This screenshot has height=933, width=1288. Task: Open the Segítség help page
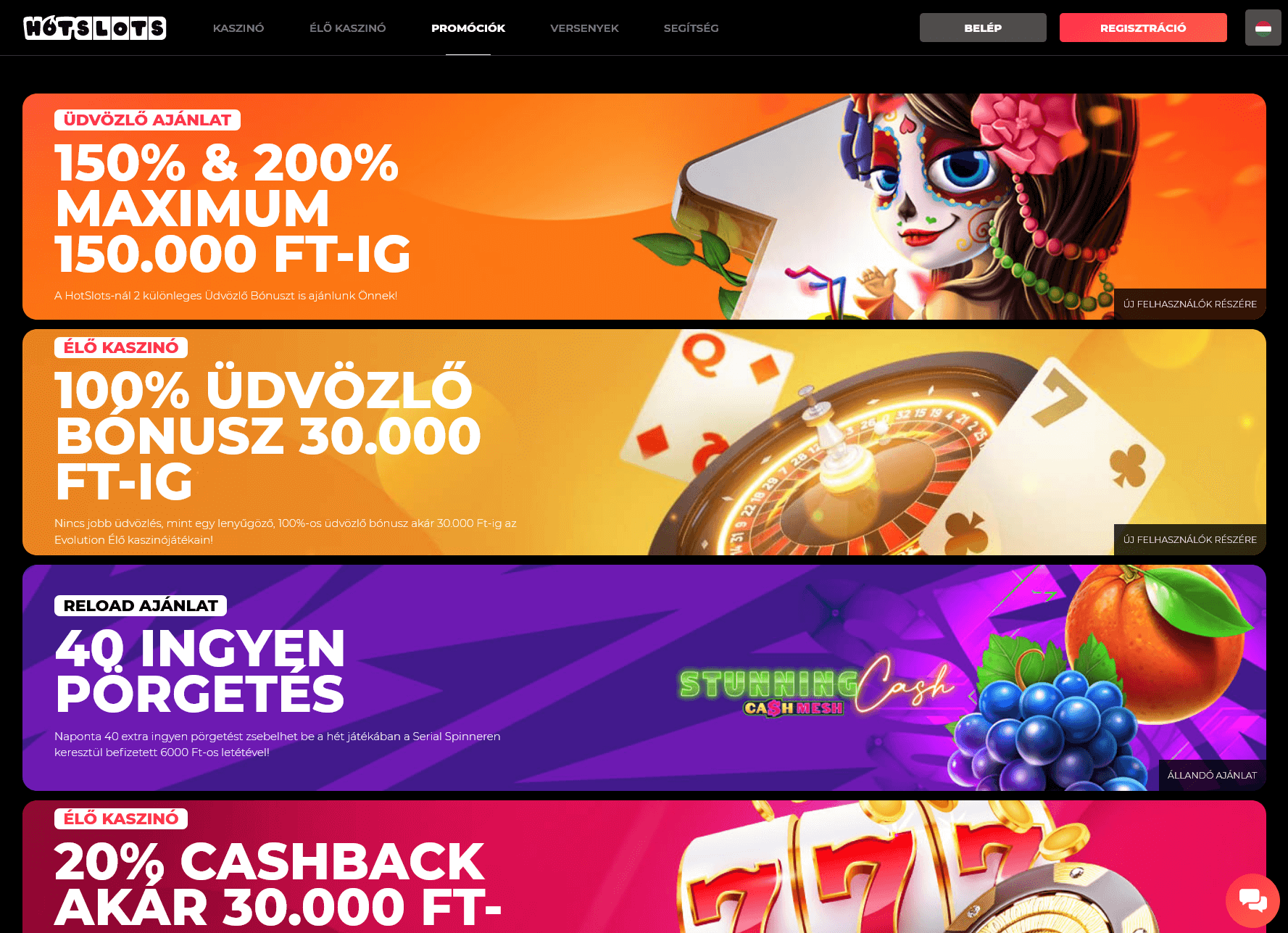[691, 28]
